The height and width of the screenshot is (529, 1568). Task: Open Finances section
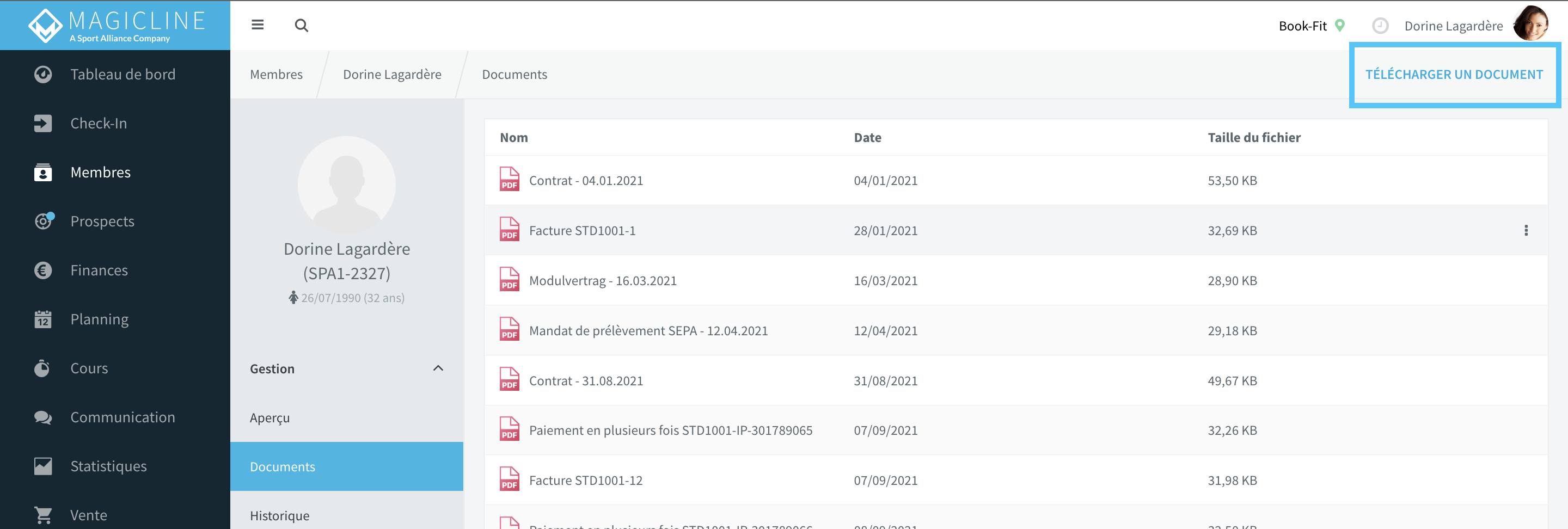coord(99,270)
